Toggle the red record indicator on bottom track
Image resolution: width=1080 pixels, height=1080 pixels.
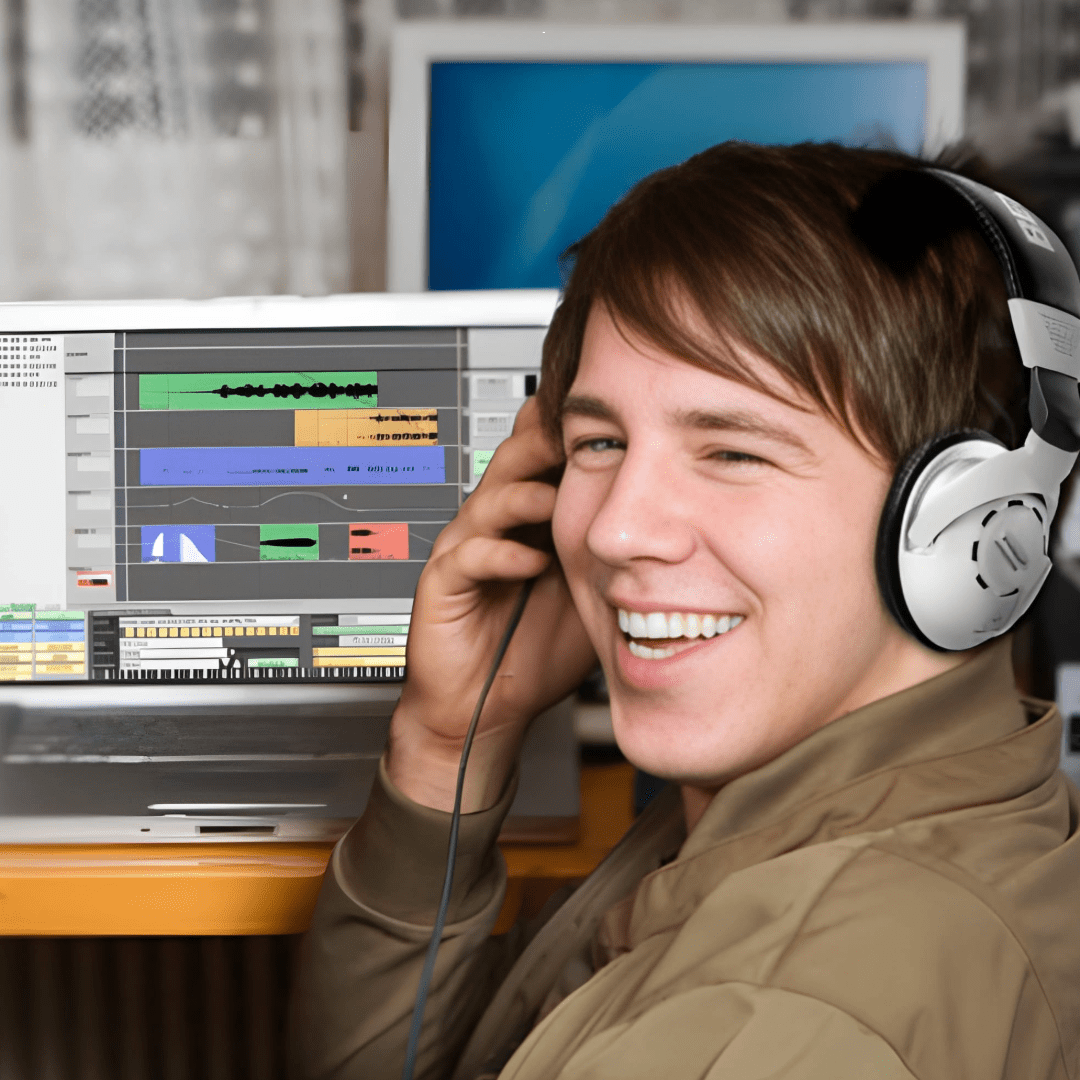94,579
